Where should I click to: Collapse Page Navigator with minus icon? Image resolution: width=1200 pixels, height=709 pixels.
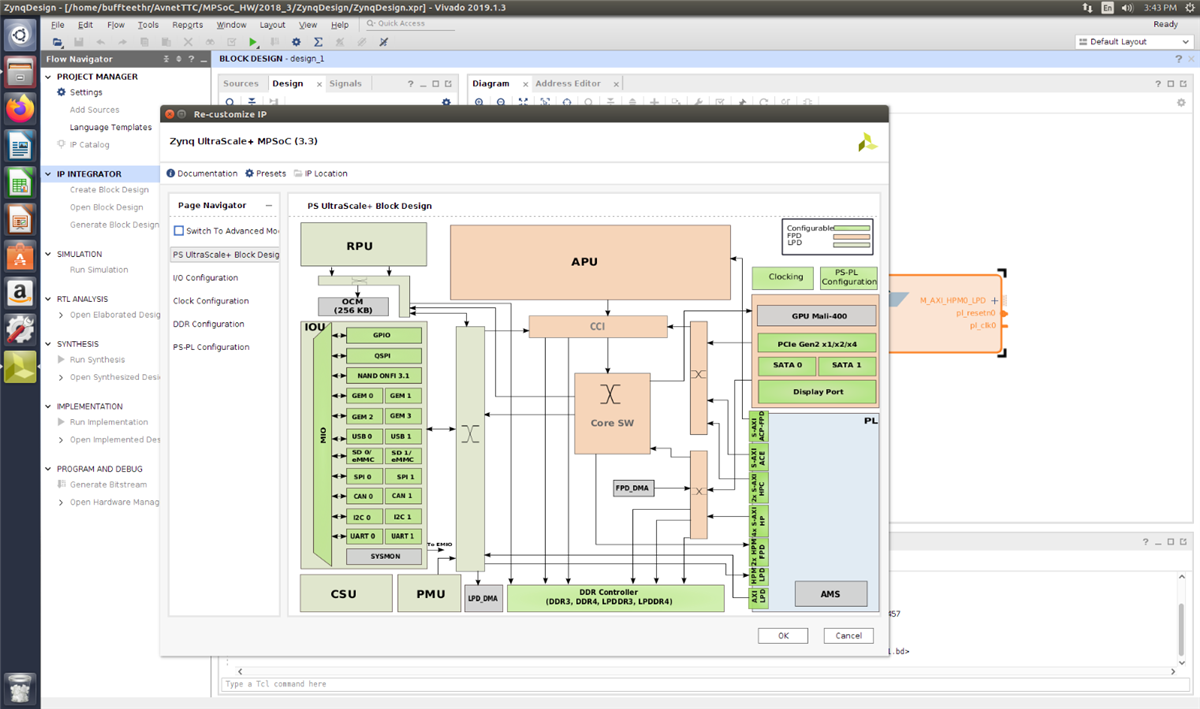point(269,205)
